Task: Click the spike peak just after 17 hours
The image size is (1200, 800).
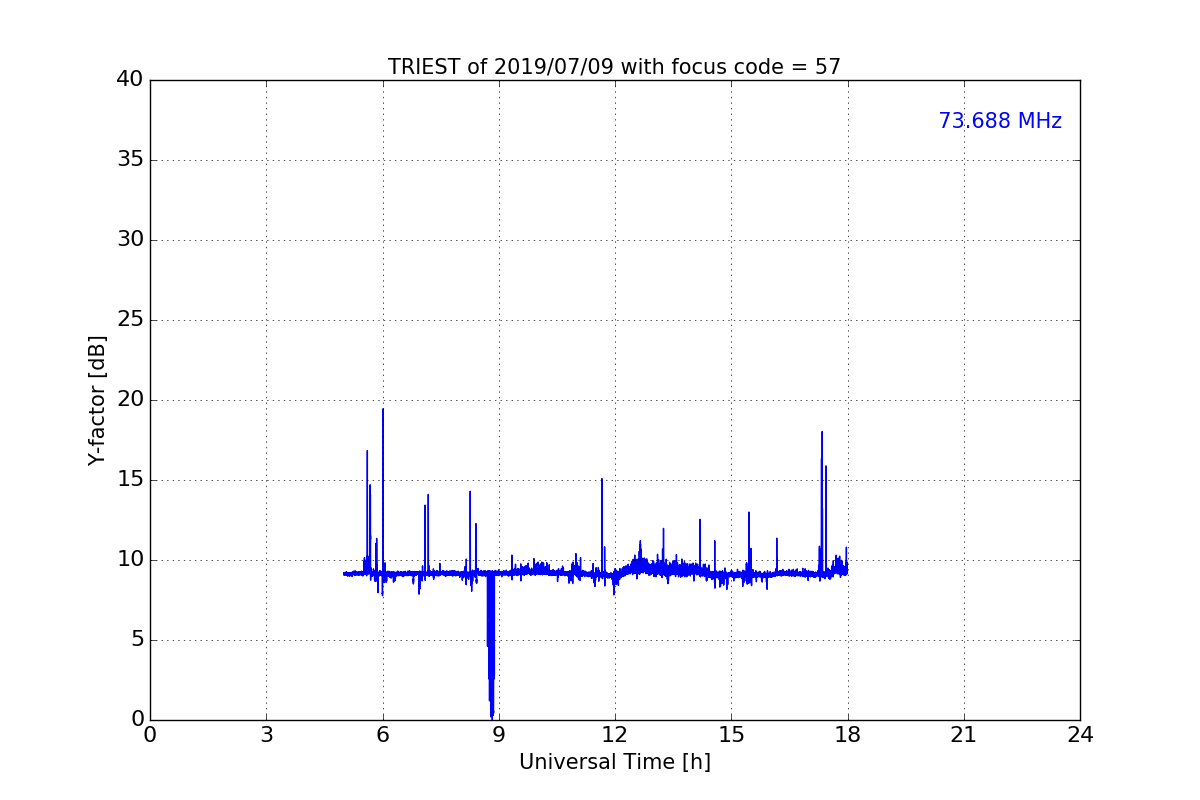Action: (822, 433)
